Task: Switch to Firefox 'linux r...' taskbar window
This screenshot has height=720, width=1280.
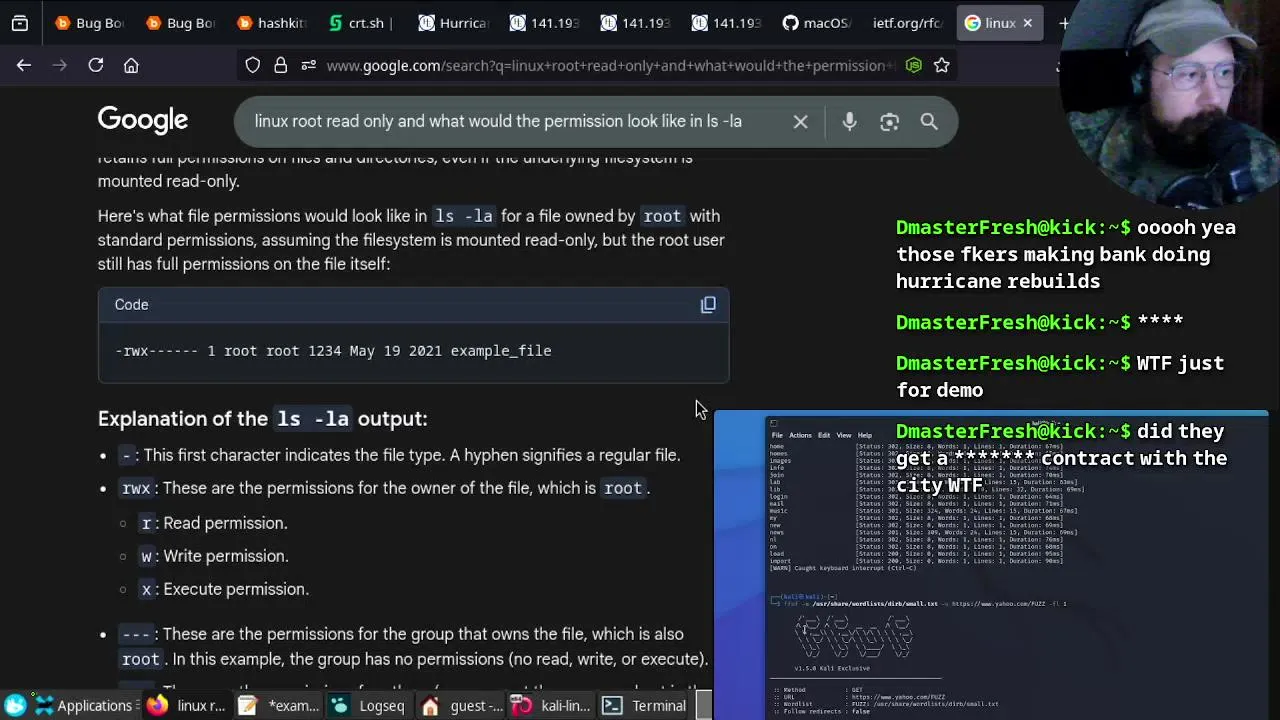Action: pos(186,705)
